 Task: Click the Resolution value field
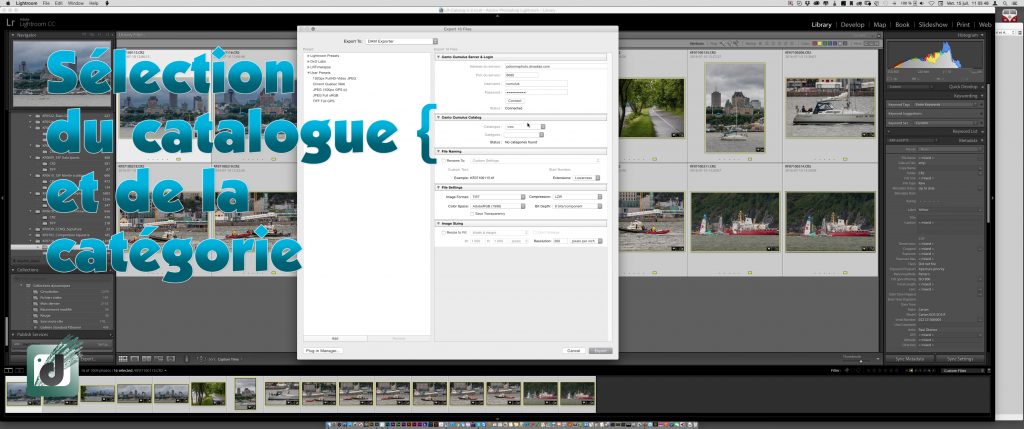tap(560, 241)
